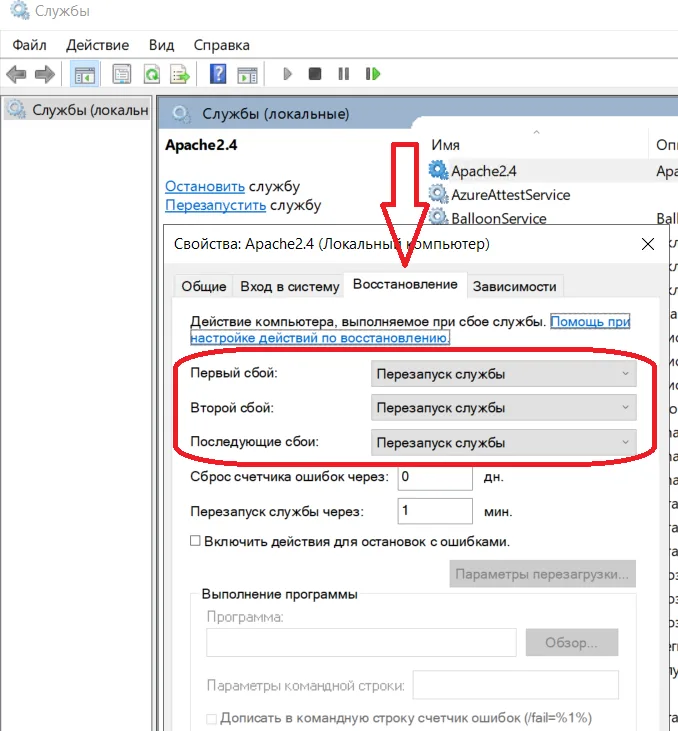Viewport: 678px width, 731px height.
Task: Open the 'Действие' menu
Action: 97,45
